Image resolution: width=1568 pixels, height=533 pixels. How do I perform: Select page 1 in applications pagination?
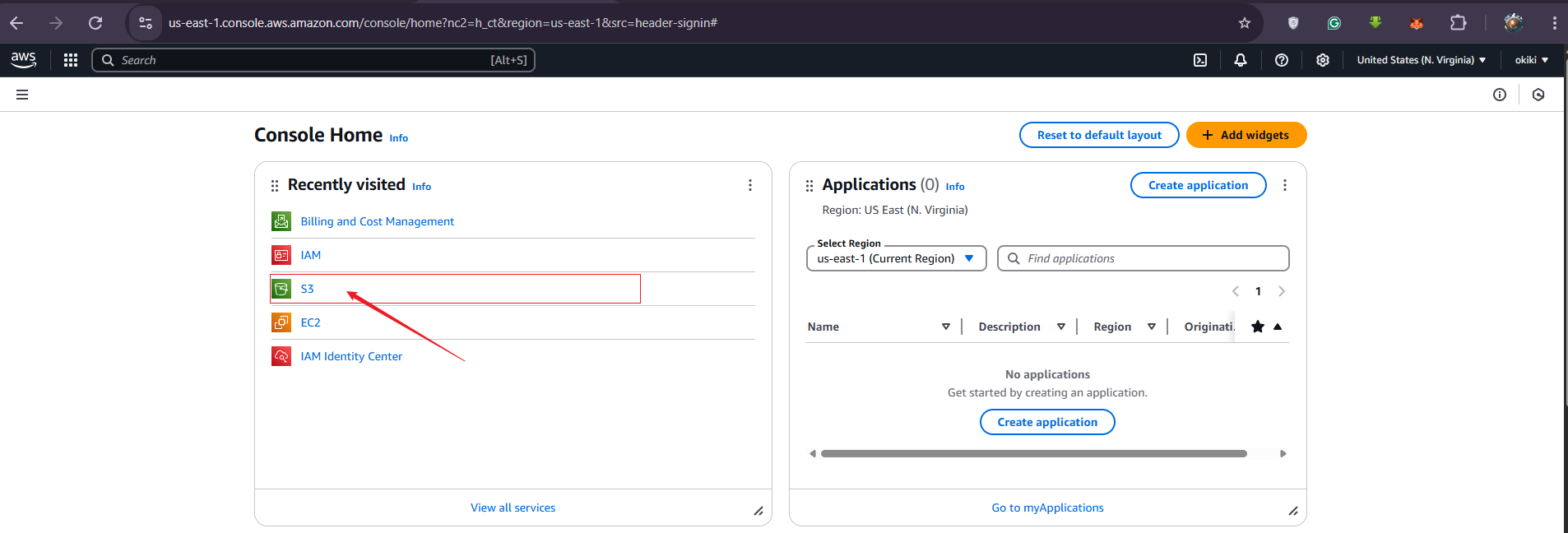click(1258, 291)
